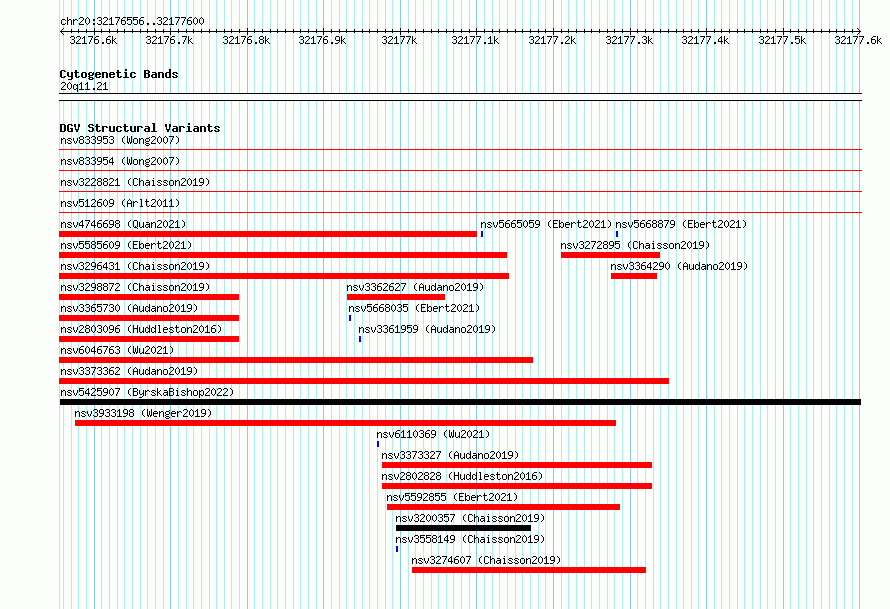Click the nsv6110369 (Wu2021) blue marker

coord(378,444)
